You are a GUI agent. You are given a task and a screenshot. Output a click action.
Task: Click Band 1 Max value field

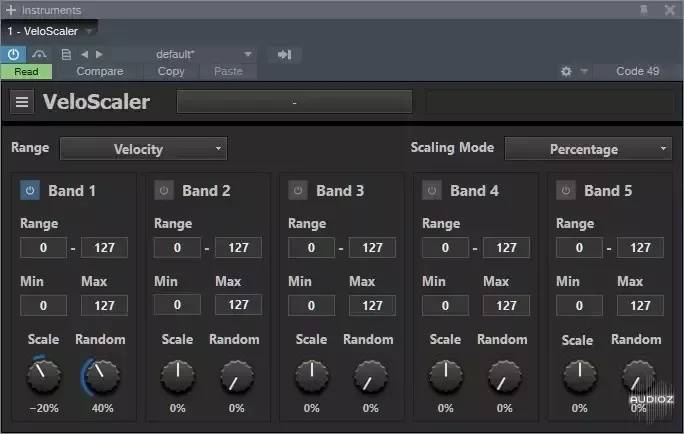(104, 305)
